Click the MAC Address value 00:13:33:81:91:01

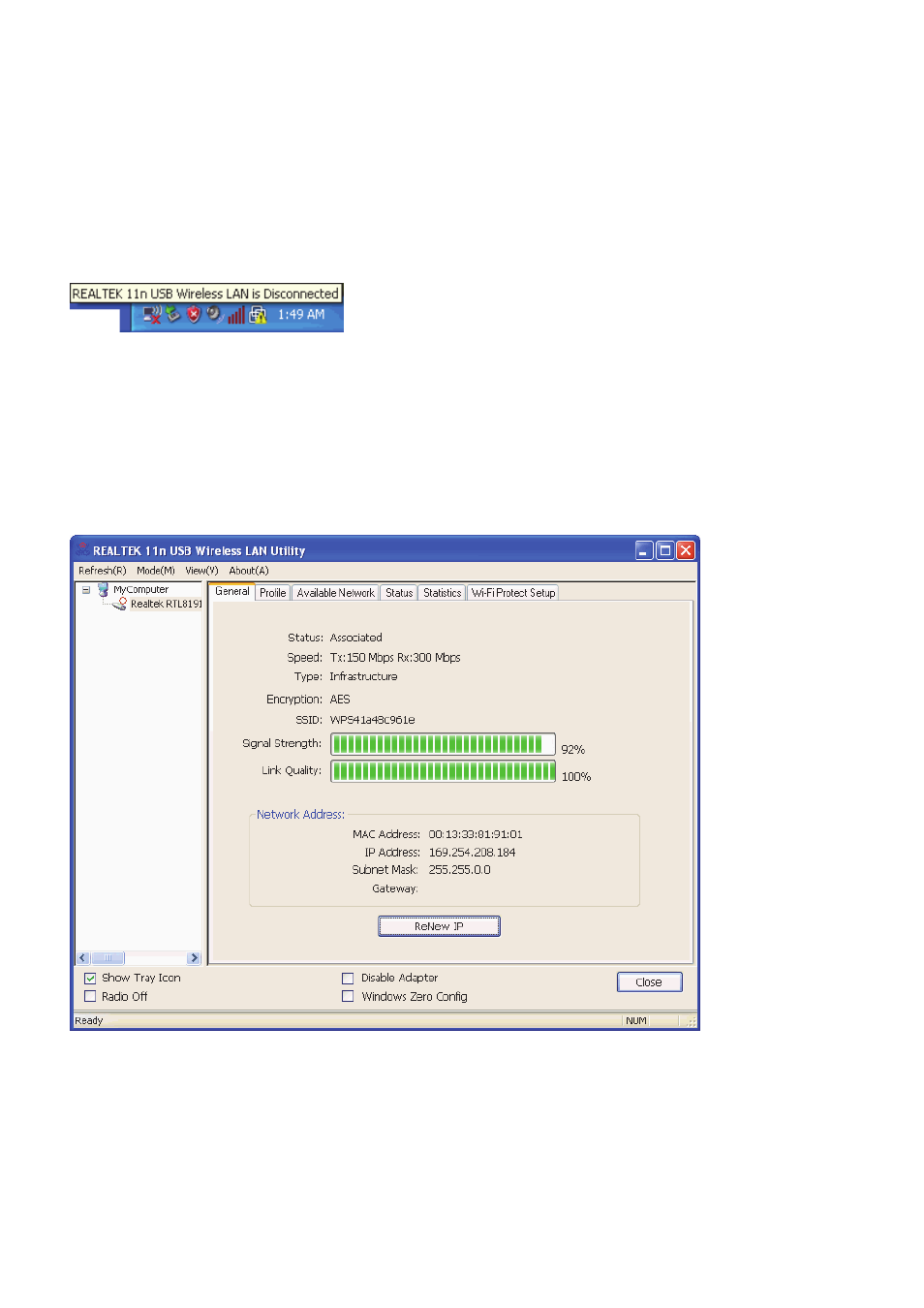pyautogui.click(x=476, y=834)
